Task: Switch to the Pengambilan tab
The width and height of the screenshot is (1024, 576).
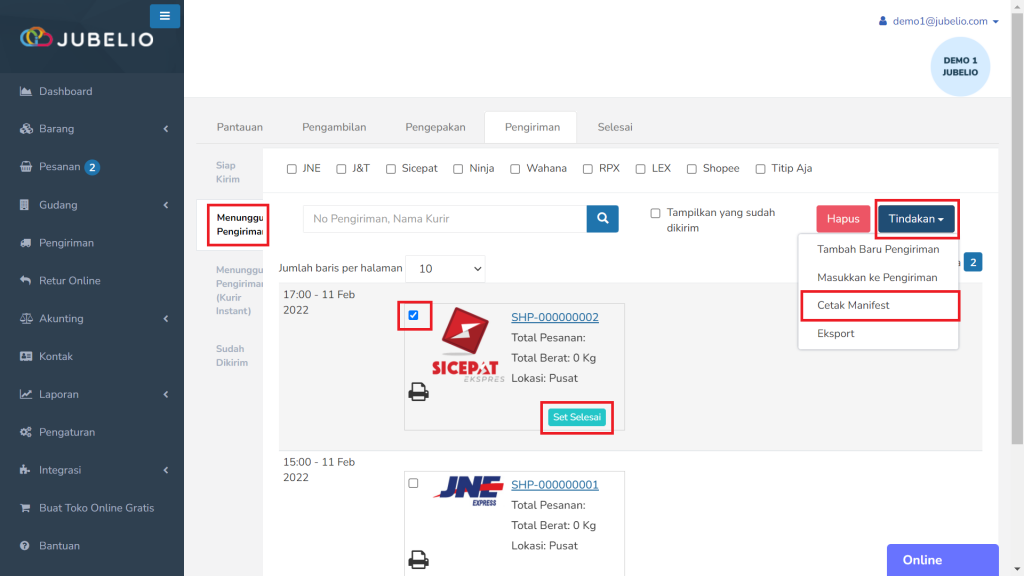Action: coord(334,127)
